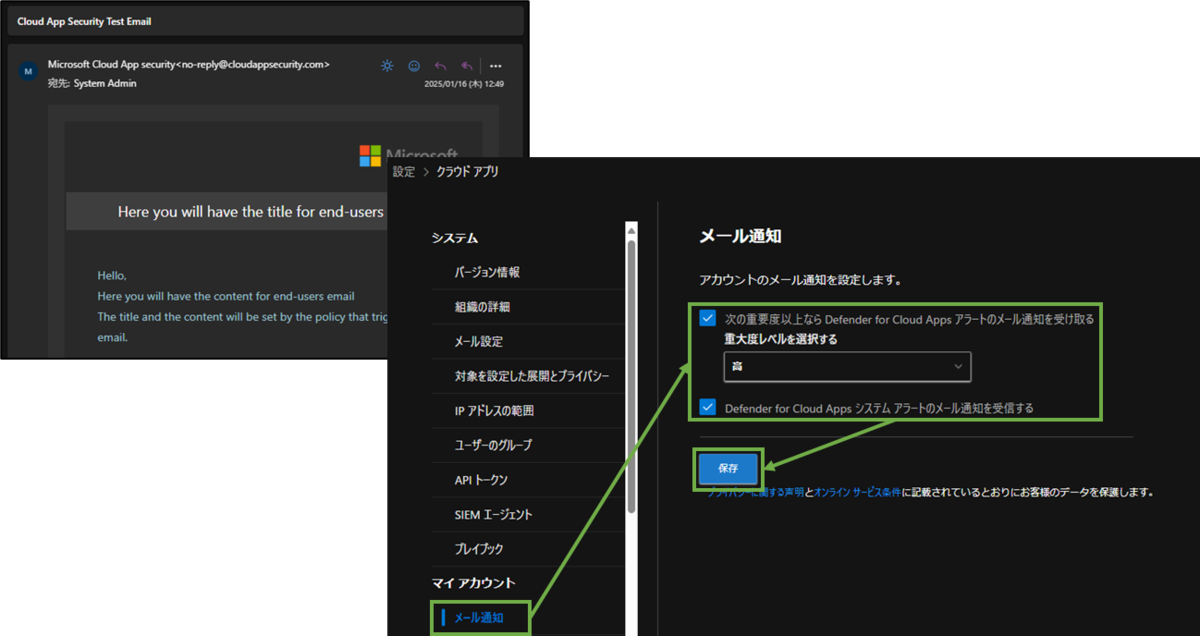Screen dimensions: 1200x636
Task: Click the sender avatar M in email
Action: point(28,72)
